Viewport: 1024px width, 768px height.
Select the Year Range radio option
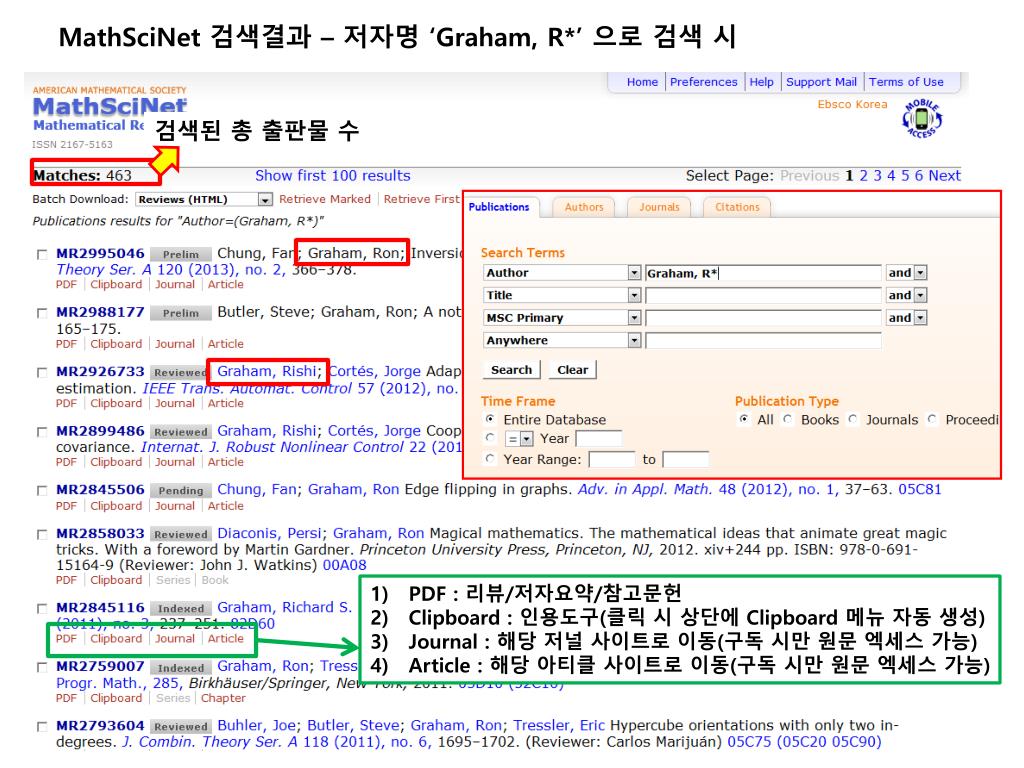point(490,459)
